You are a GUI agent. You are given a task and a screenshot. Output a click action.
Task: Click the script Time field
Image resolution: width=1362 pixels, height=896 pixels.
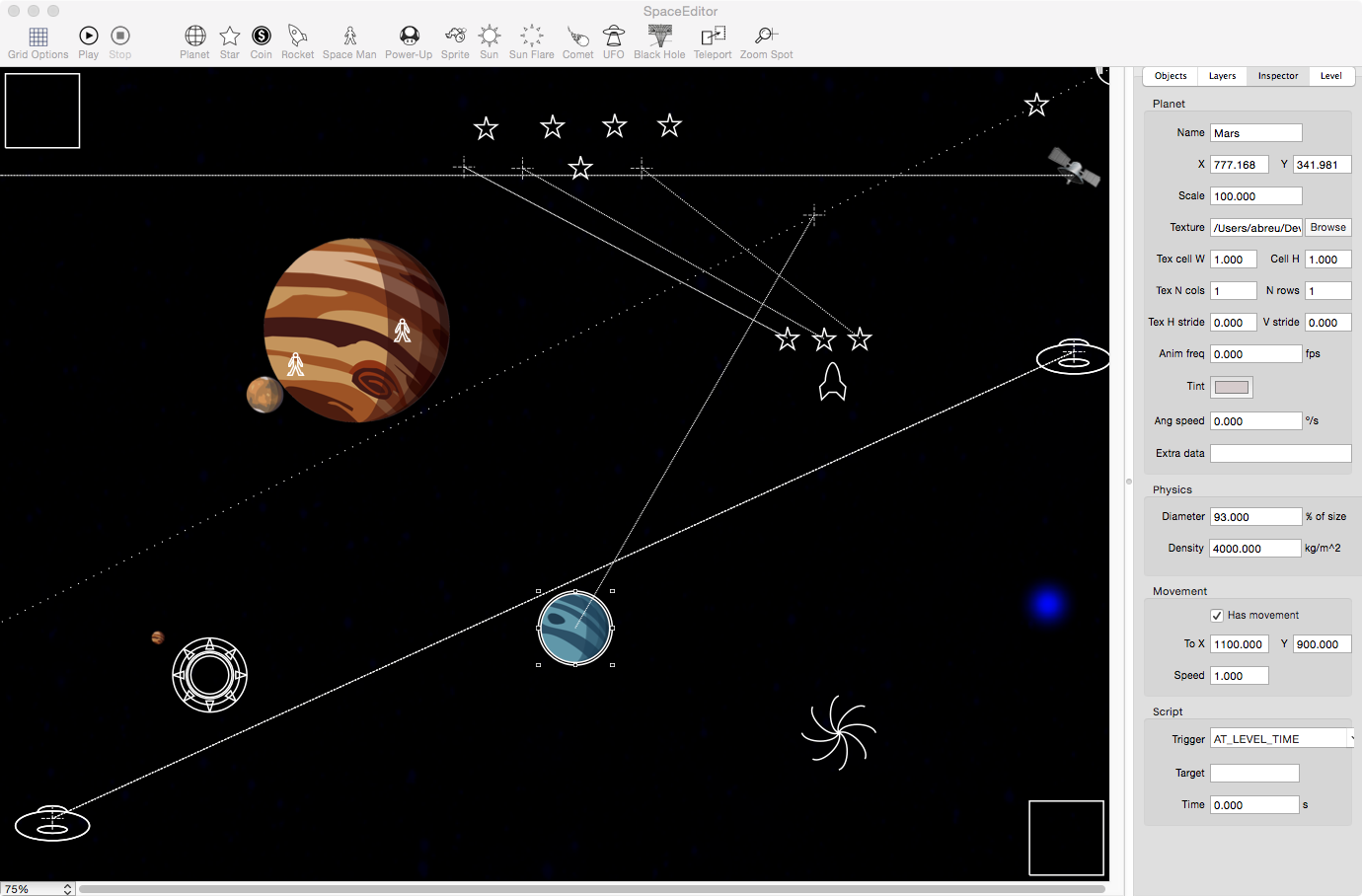(1255, 805)
